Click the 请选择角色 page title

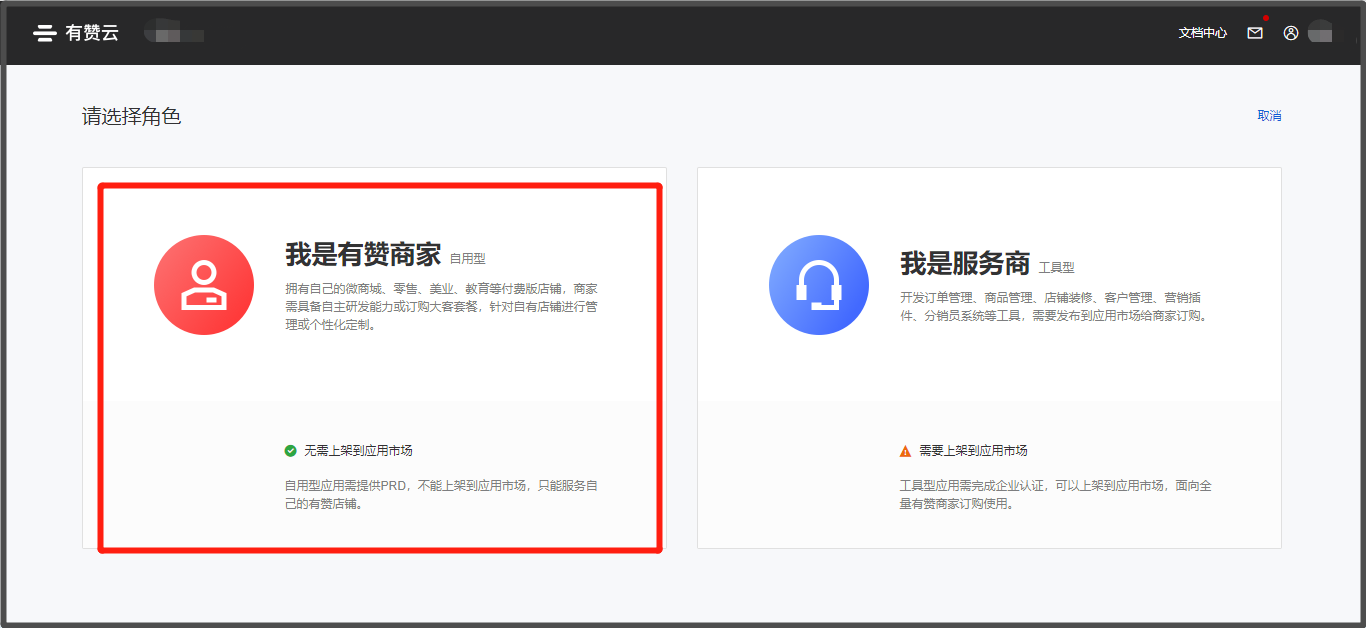pos(131,116)
